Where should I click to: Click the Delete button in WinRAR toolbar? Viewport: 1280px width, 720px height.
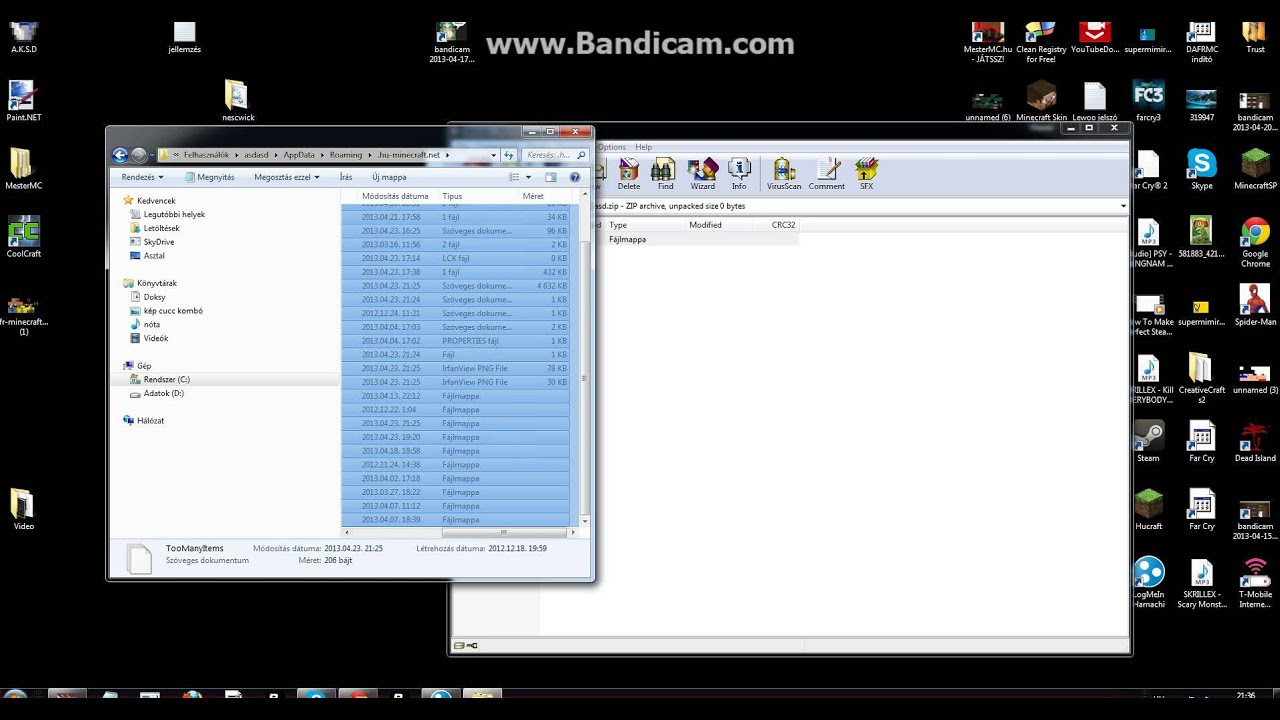(x=629, y=174)
